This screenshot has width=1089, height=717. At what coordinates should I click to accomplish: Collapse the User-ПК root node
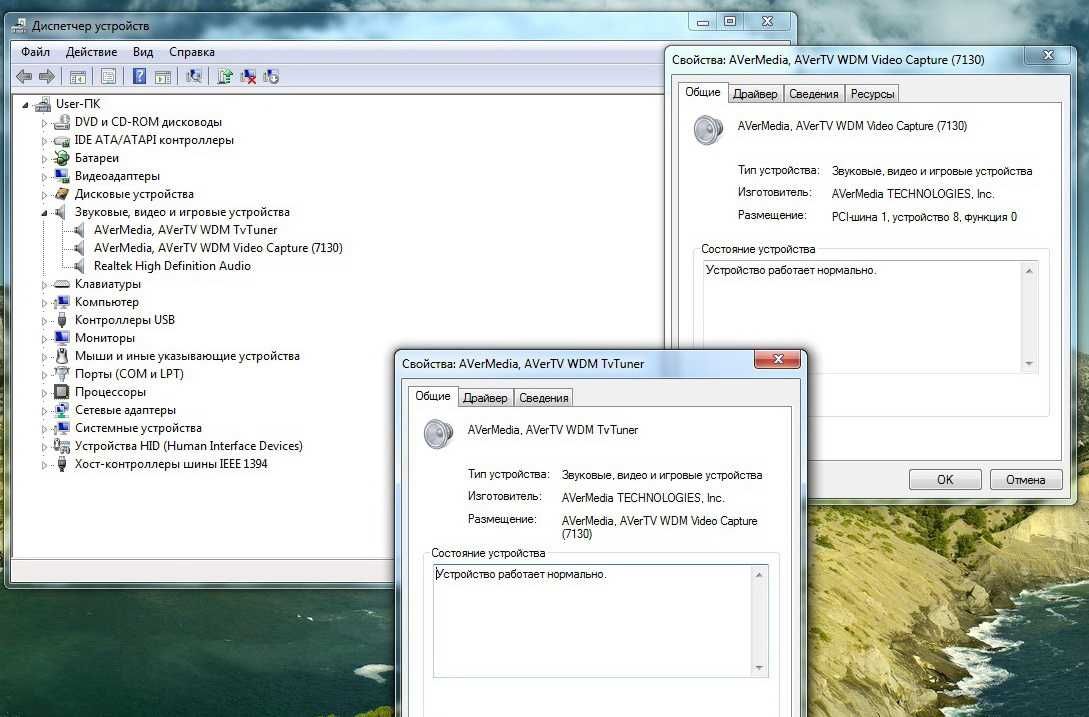26,105
